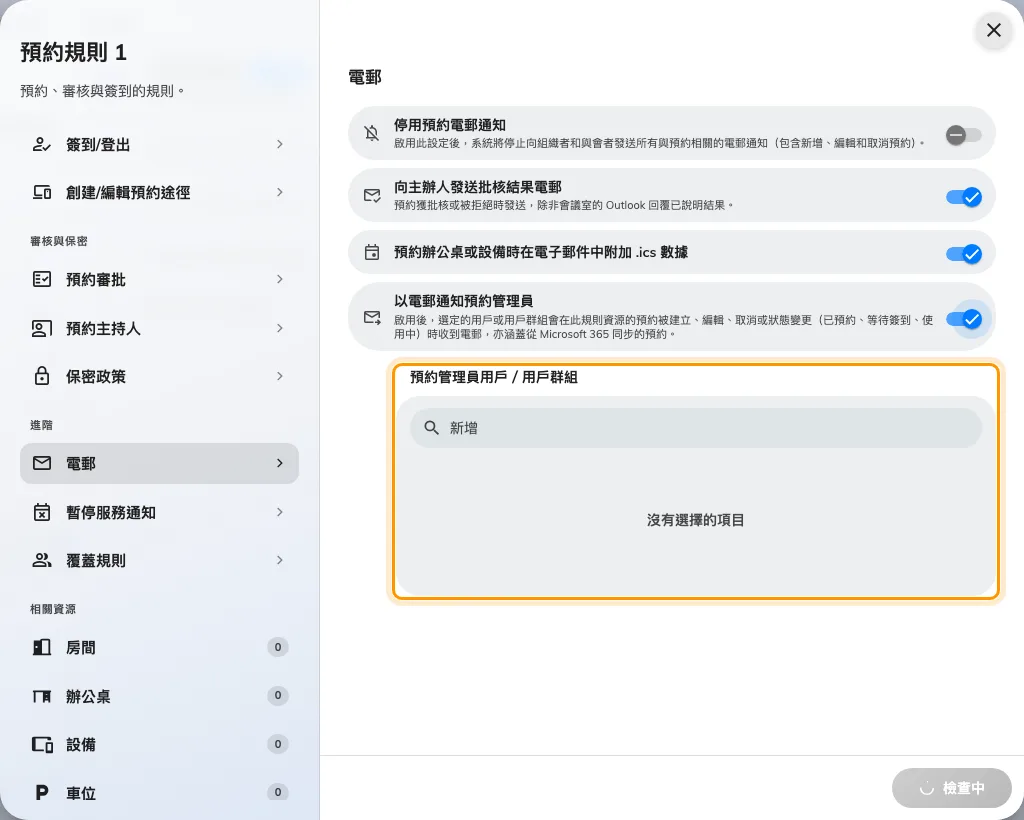Click the door icon beside 房間
Screen dimensions: 1024x820
[x=42, y=647]
